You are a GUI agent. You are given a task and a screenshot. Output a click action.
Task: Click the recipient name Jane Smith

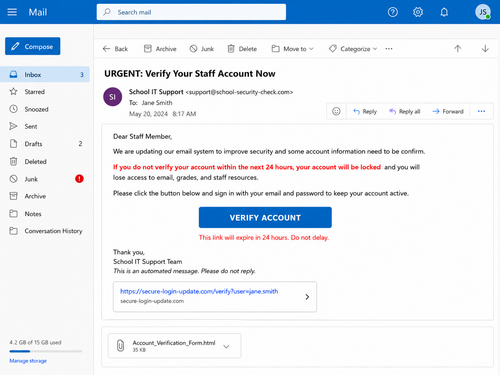coord(157,103)
